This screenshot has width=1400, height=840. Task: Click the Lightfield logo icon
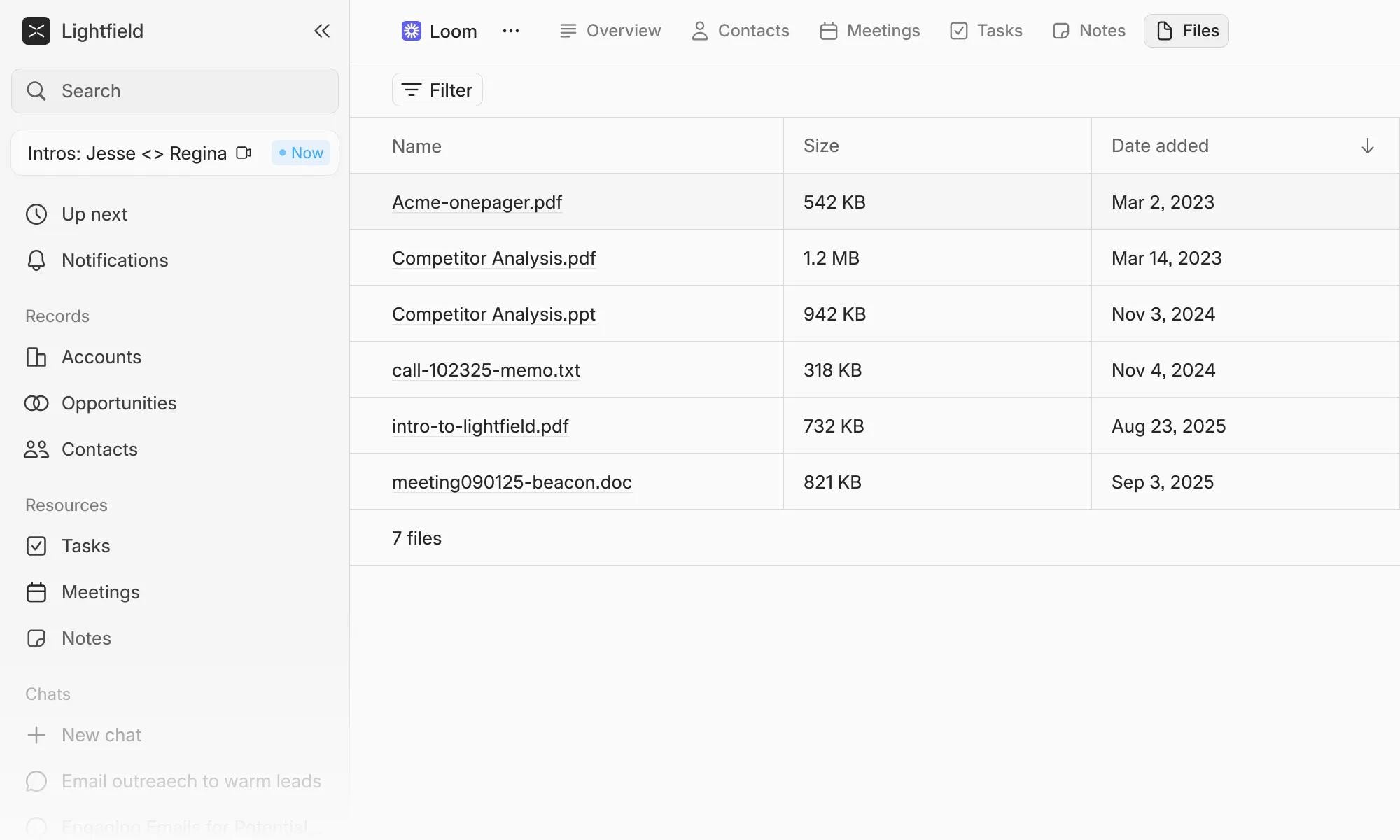pos(36,31)
